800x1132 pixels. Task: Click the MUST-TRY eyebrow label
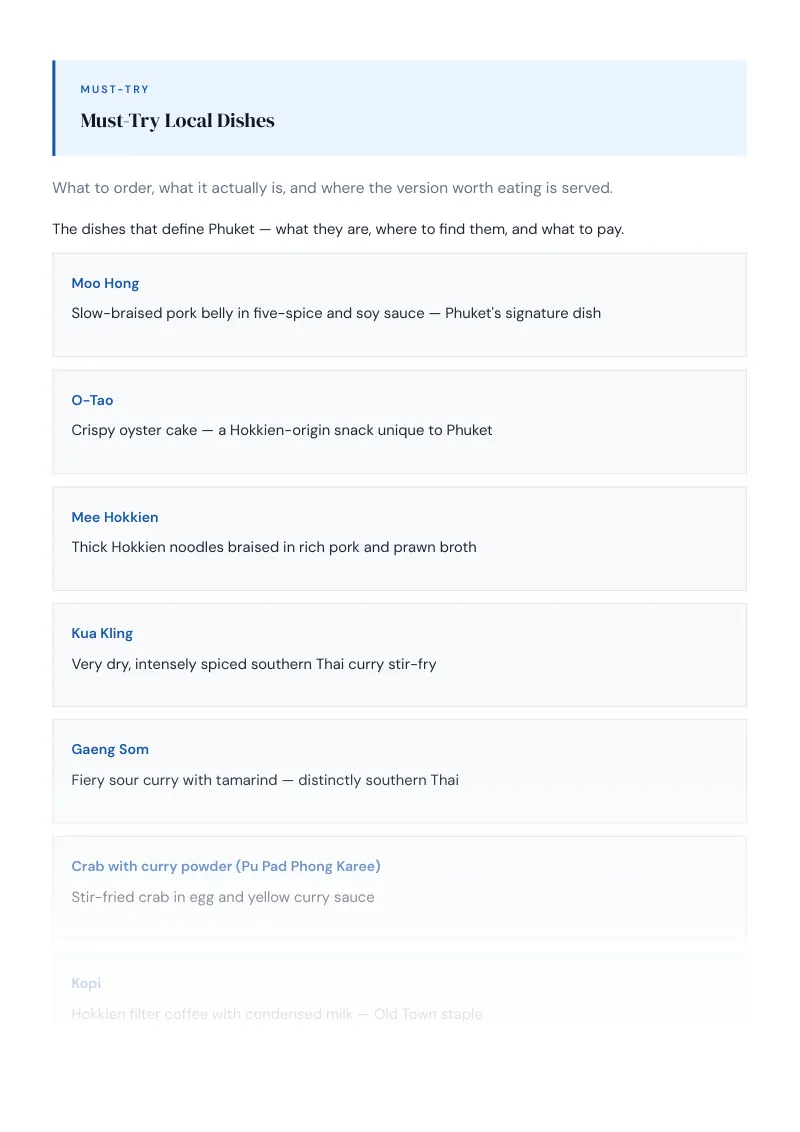114,90
